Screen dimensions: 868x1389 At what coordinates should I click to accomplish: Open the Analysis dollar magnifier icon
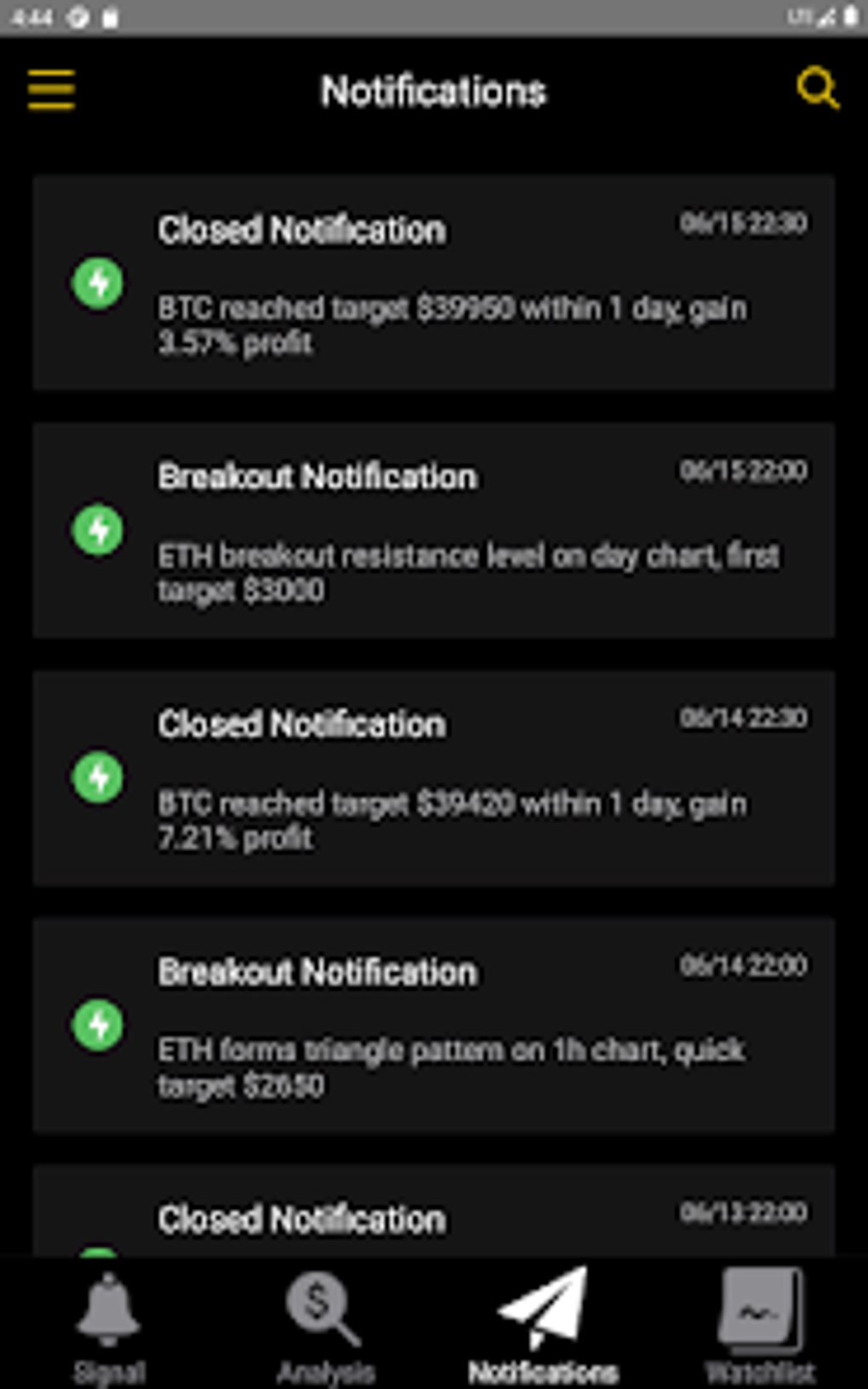pyautogui.click(x=322, y=1309)
